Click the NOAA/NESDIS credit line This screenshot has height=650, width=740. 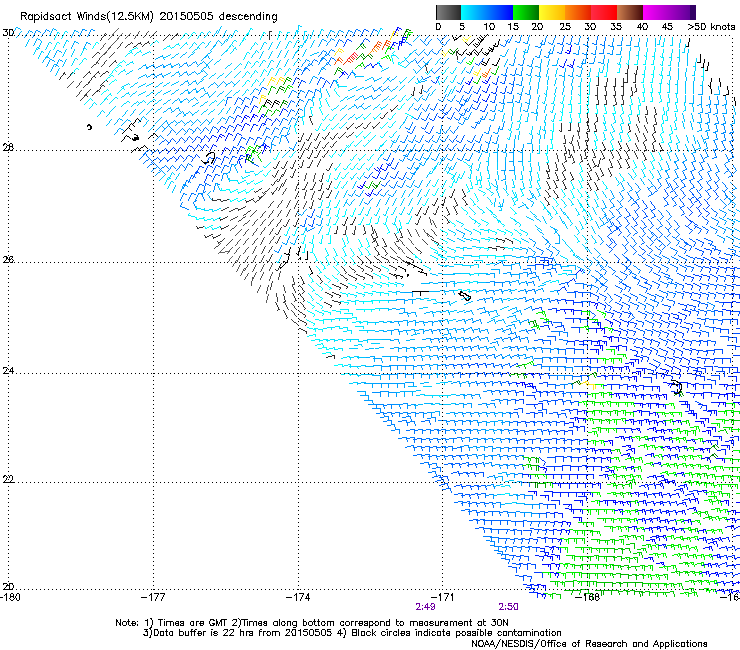click(589, 644)
